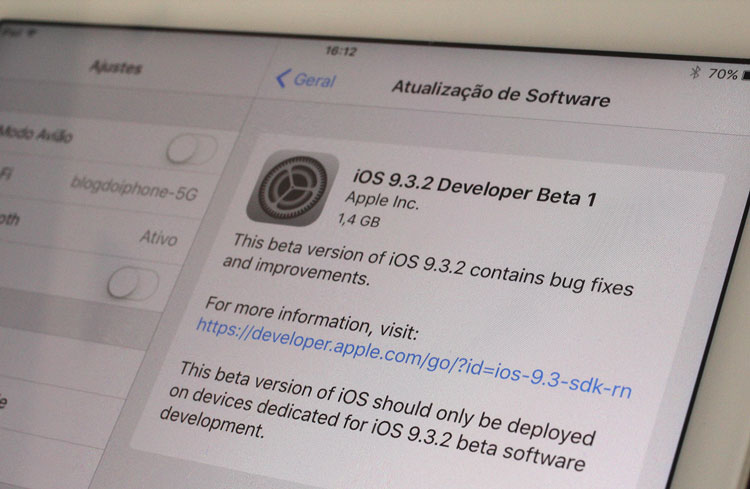Click the 1,4 GB download size text
The height and width of the screenshot is (489, 750).
click(359, 220)
